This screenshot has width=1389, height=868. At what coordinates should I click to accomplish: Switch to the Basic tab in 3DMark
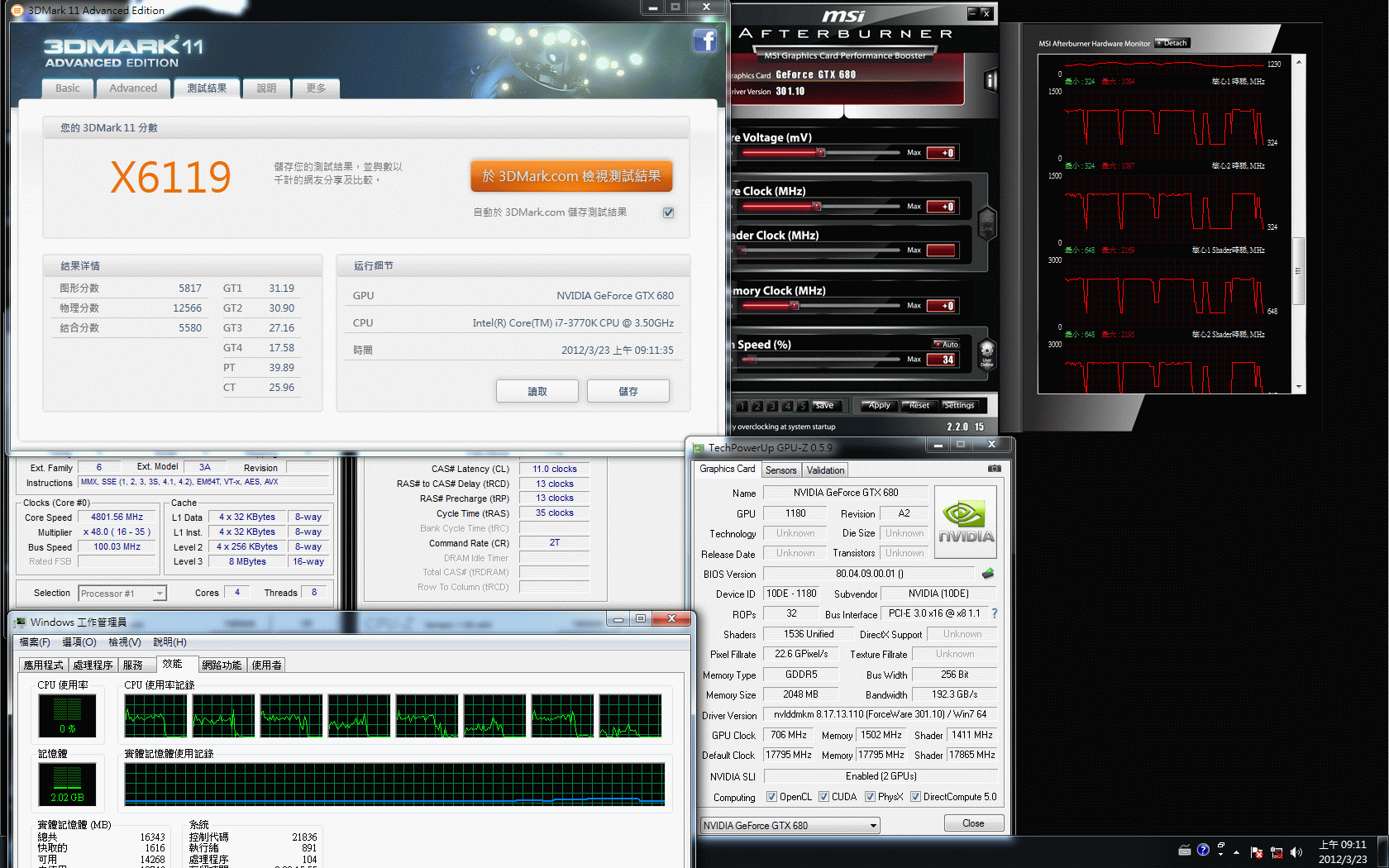68,88
